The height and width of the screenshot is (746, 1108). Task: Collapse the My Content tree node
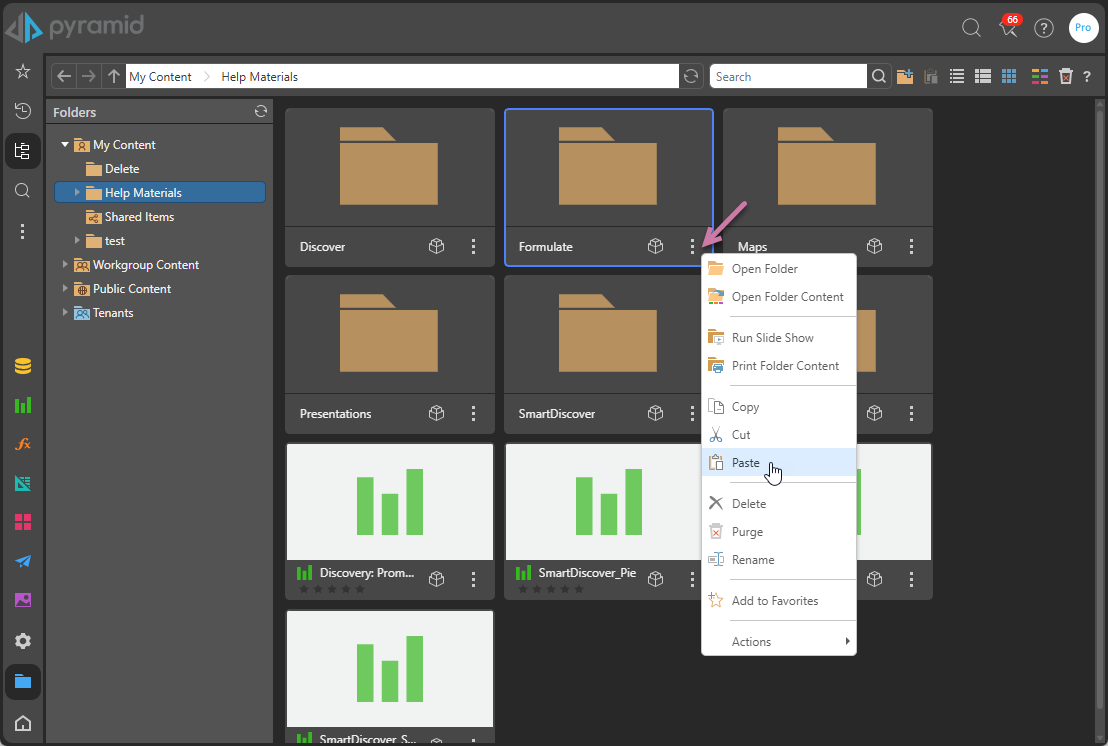pyautogui.click(x=65, y=145)
